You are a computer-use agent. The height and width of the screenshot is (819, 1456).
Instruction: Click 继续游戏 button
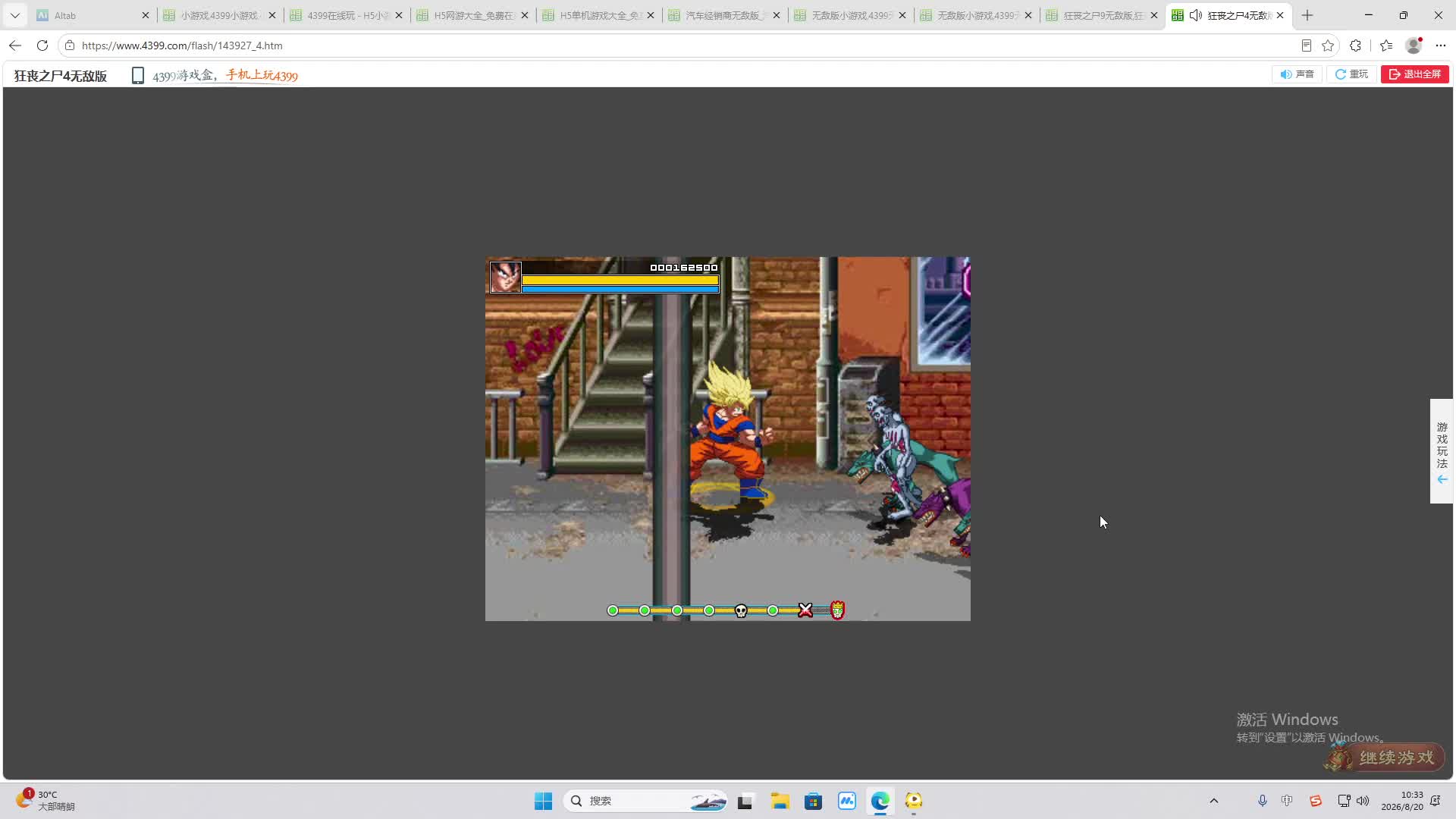pos(1385,758)
